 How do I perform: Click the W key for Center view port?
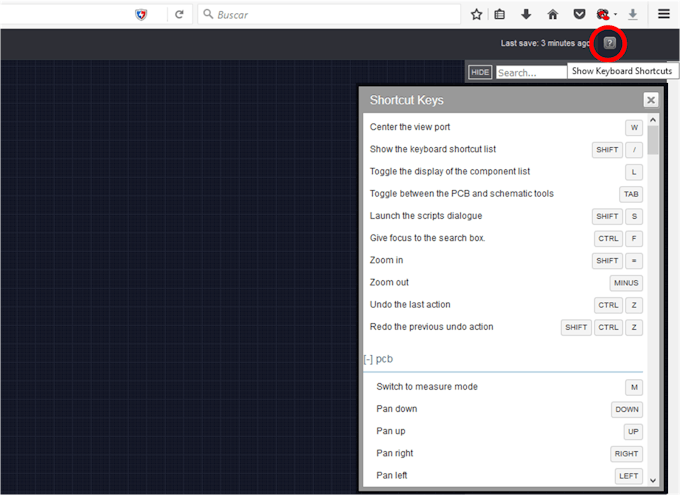[634, 128]
